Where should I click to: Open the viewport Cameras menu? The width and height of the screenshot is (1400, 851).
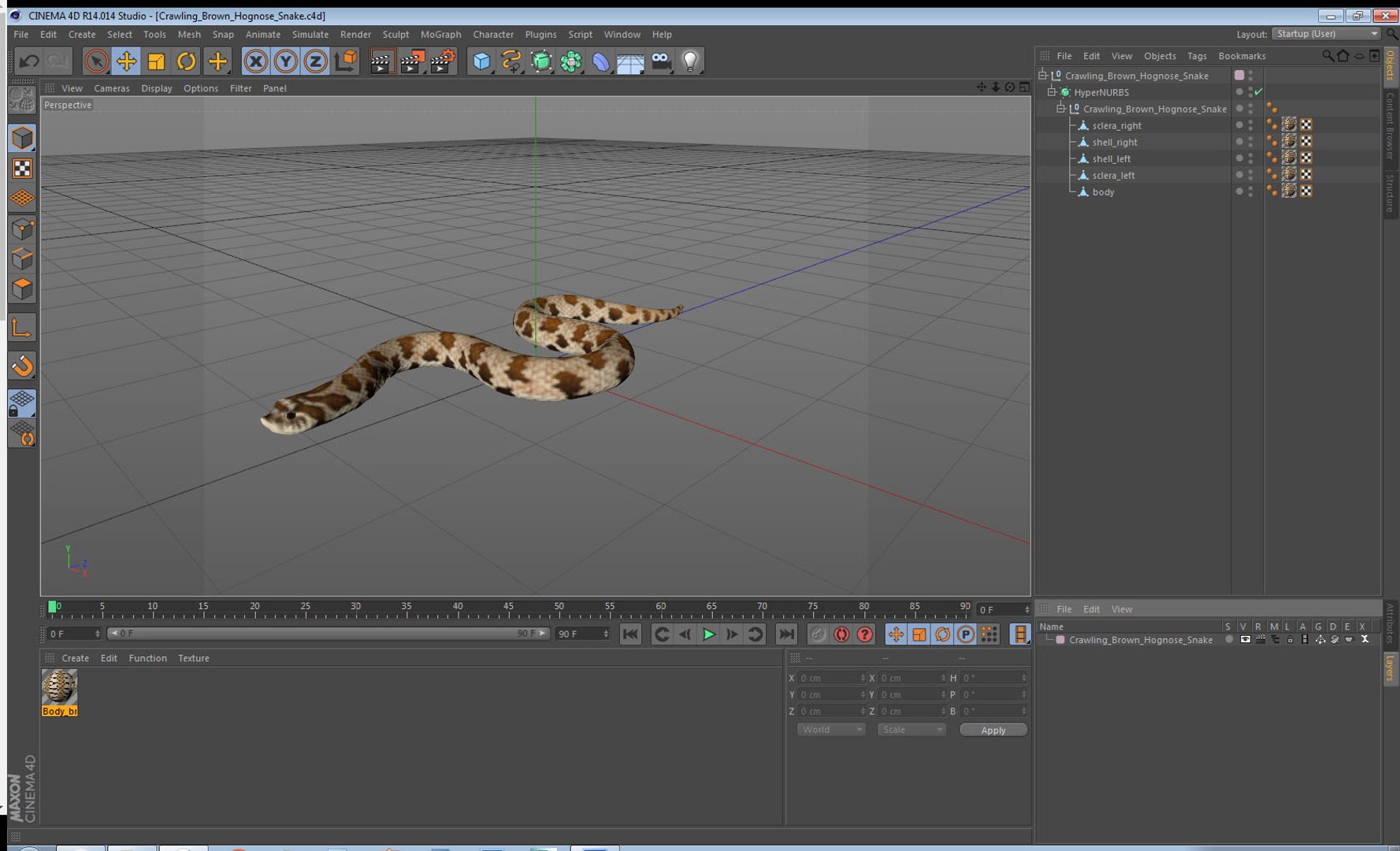112,88
